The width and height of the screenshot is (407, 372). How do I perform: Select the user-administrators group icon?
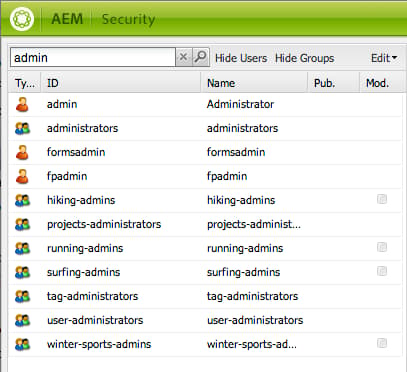pos(22,320)
